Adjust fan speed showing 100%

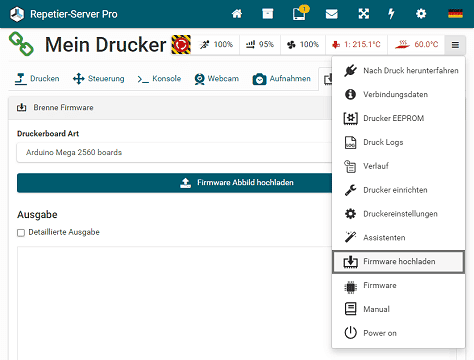coord(303,45)
